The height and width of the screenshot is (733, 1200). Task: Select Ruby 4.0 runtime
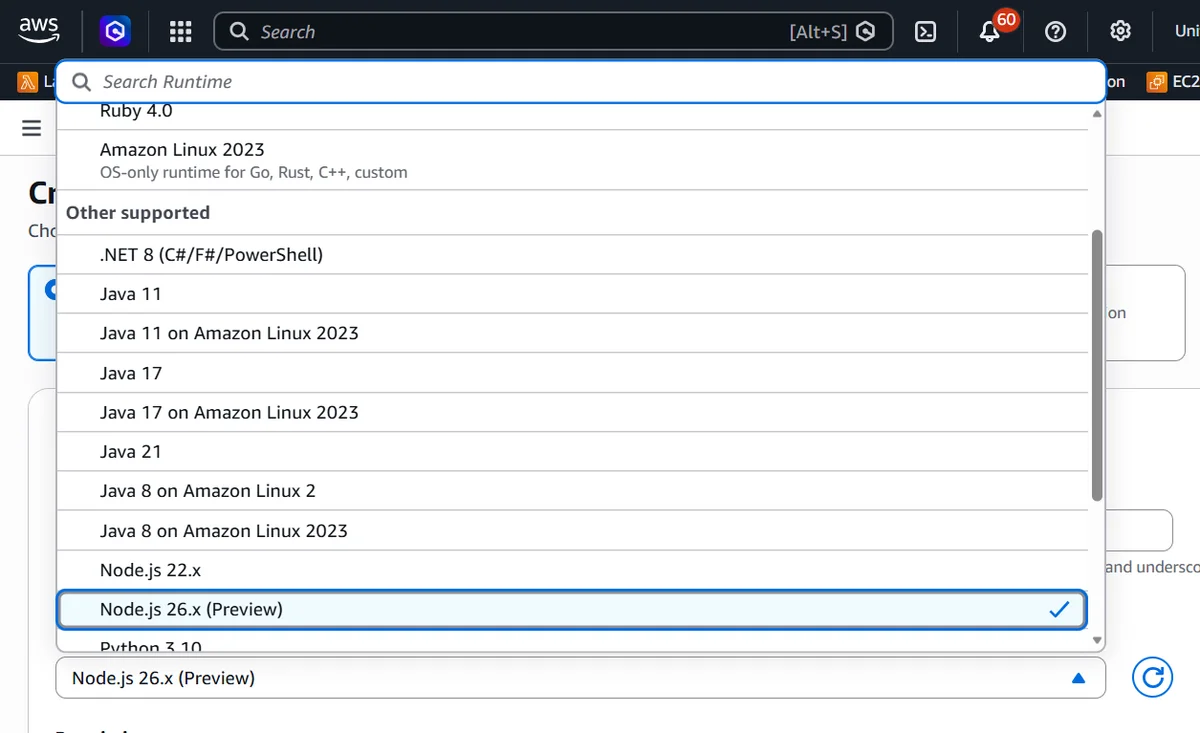pyautogui.click(x=572, y=114)
